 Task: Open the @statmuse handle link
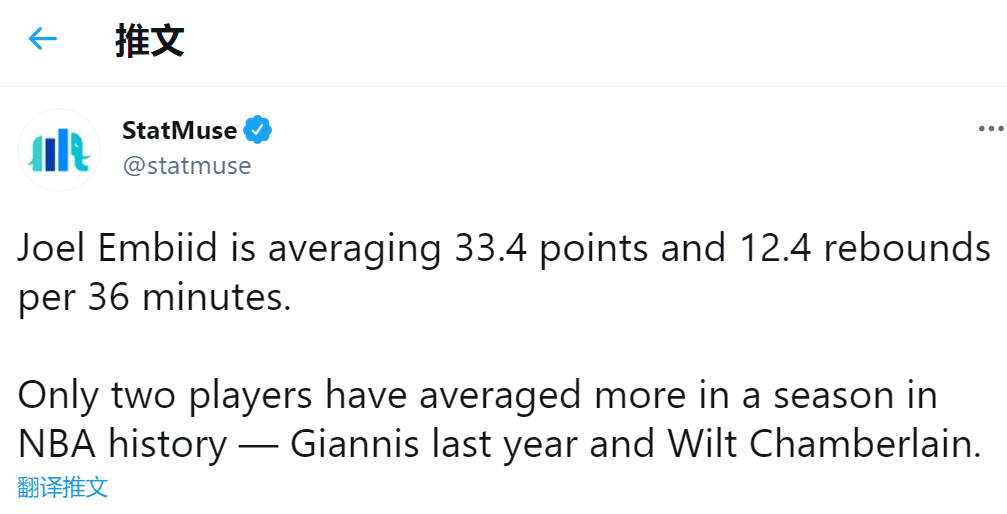(x=187, y=166)
